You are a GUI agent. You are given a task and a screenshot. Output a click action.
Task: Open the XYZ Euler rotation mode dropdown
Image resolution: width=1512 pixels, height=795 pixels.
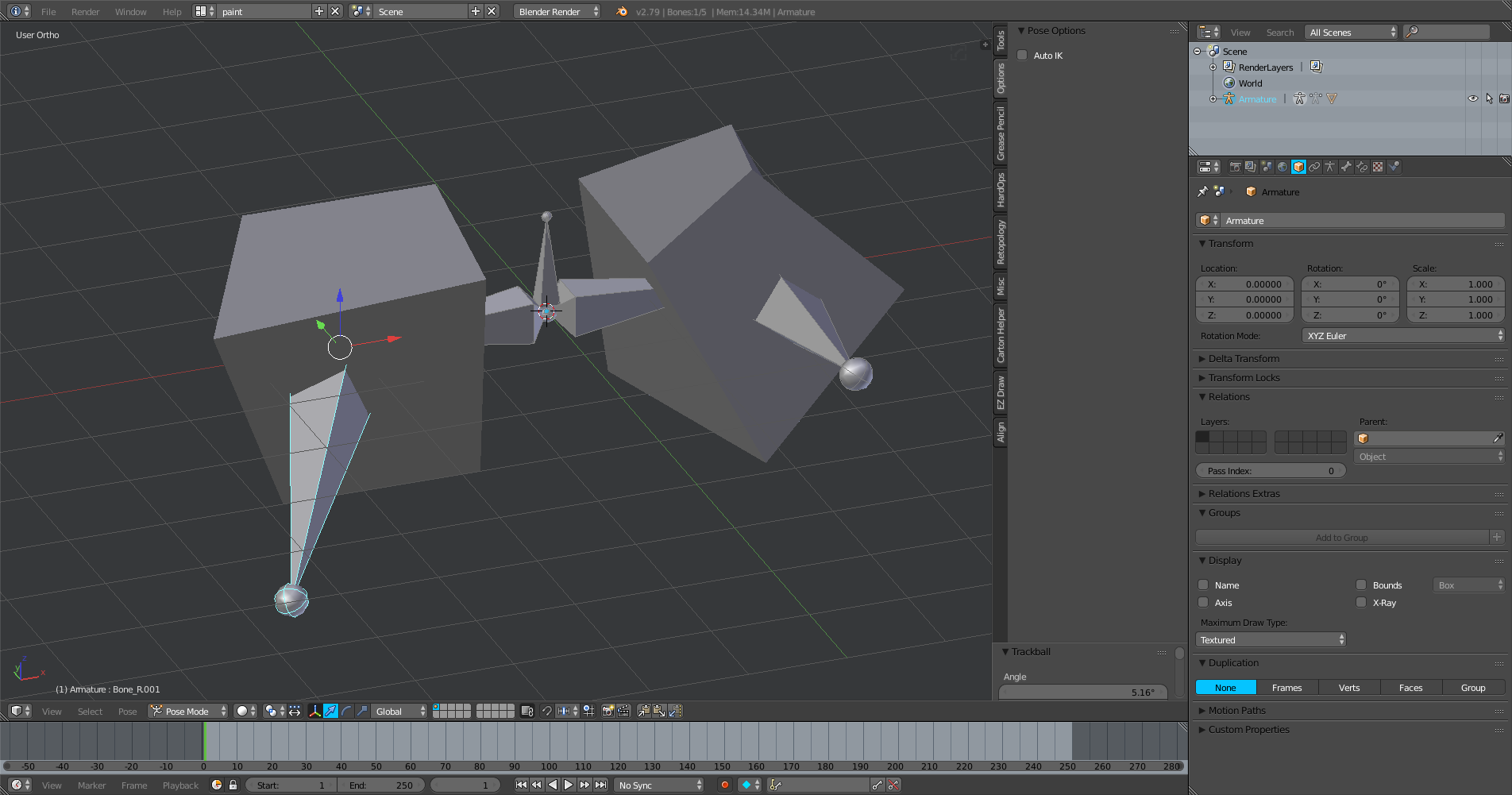coord(1403,336)
